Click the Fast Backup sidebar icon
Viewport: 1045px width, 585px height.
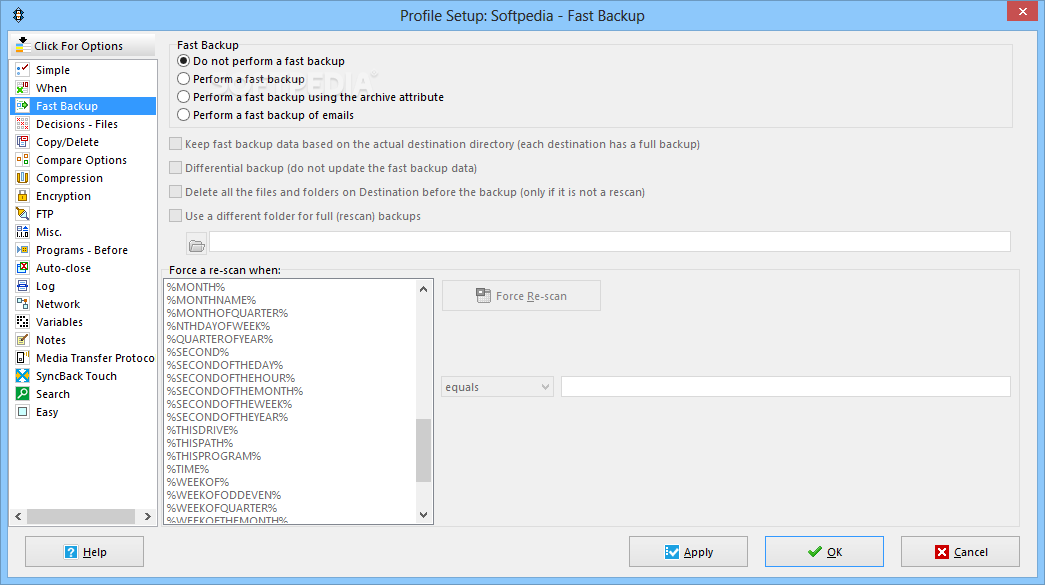[x=23, y=105]
